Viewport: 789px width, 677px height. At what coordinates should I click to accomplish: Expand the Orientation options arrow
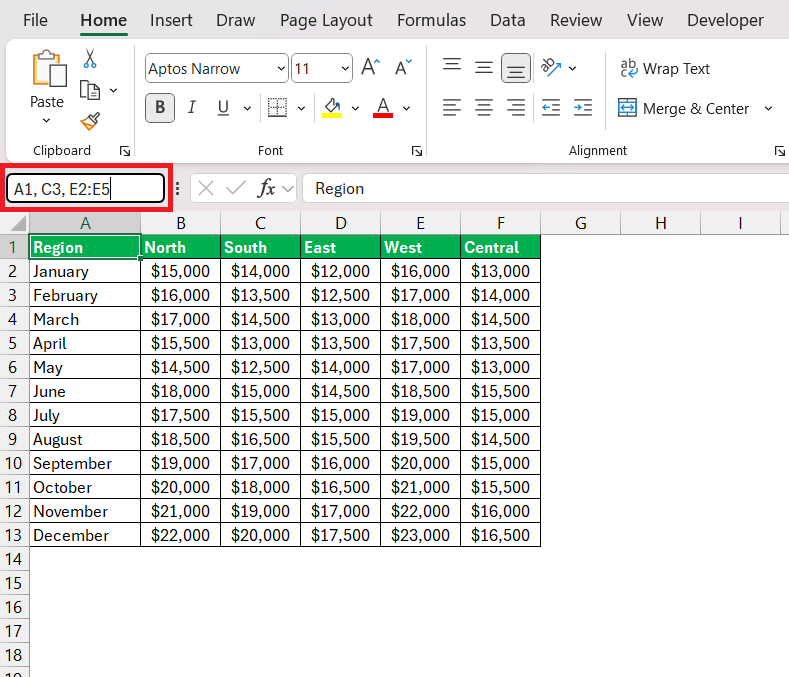(x=572, y=68)
